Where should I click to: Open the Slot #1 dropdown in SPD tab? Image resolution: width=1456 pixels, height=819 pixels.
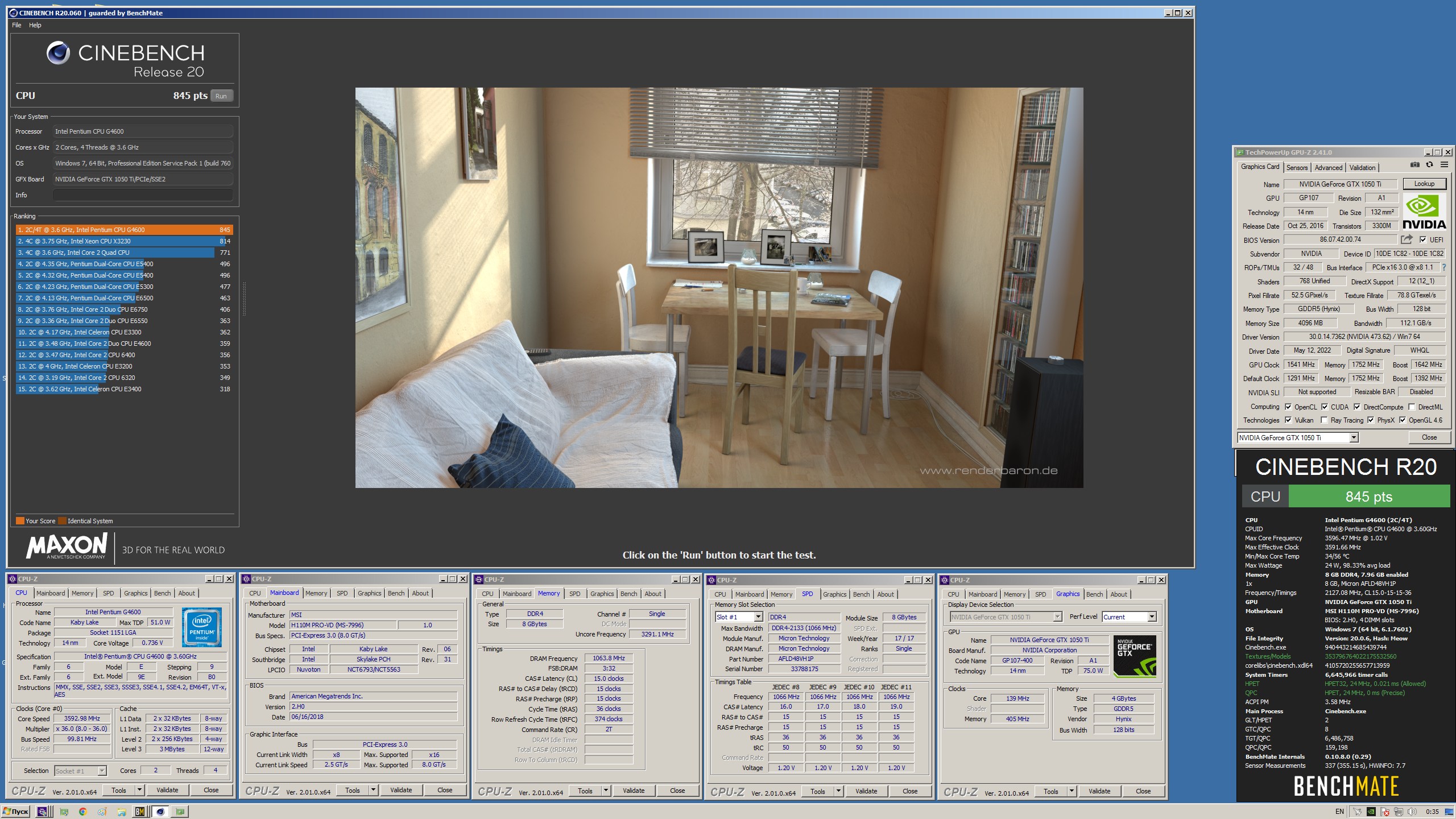point(739,617)
